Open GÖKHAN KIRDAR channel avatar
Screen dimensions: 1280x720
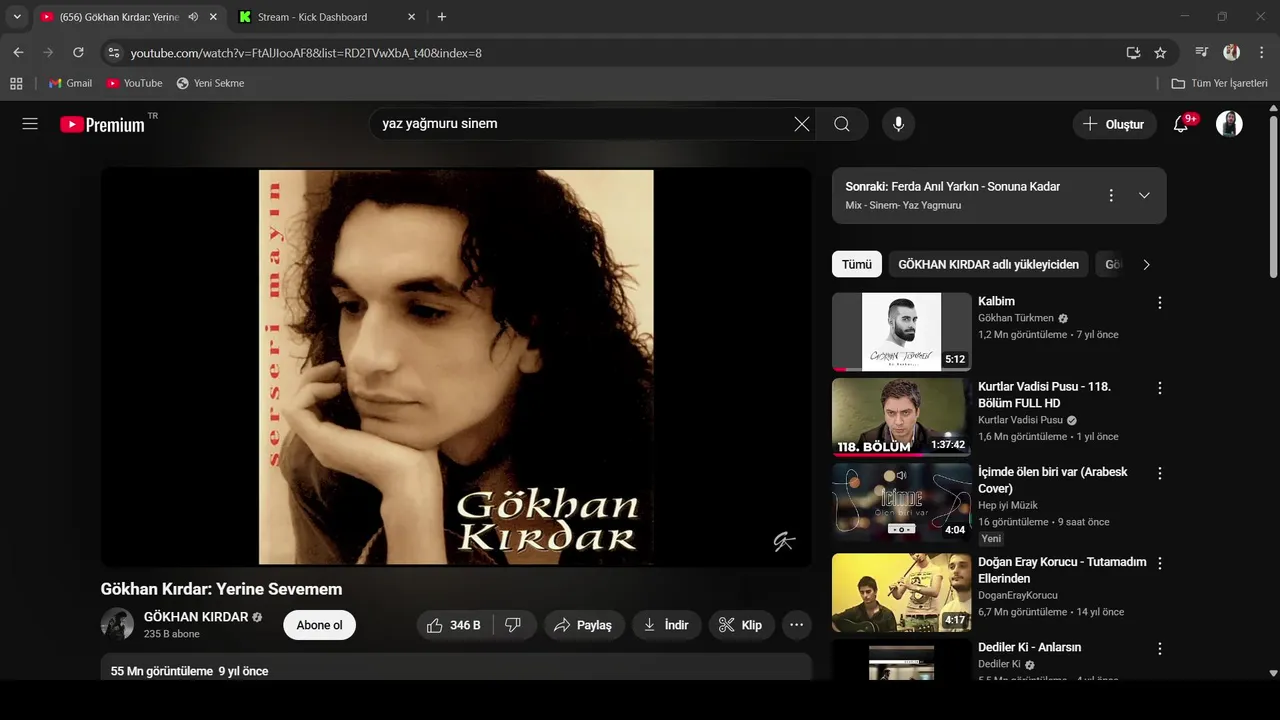click(117, 624)
